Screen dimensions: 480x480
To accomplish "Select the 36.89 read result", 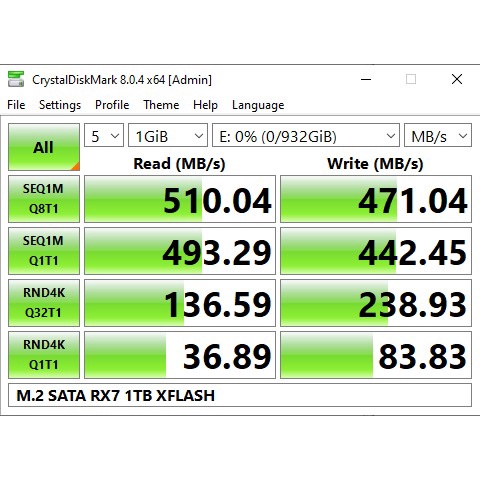I will 180,355.
